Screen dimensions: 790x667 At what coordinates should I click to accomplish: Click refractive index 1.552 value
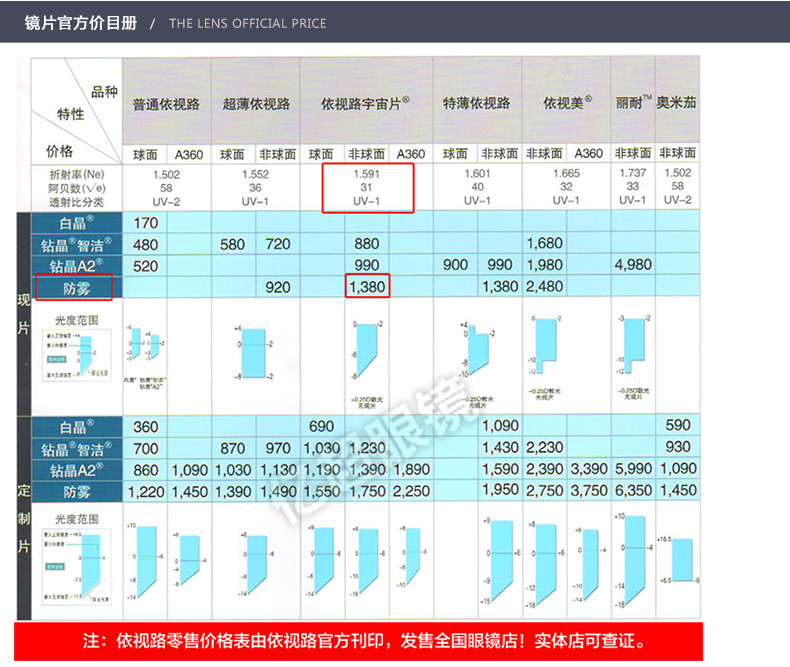(255, 174)
